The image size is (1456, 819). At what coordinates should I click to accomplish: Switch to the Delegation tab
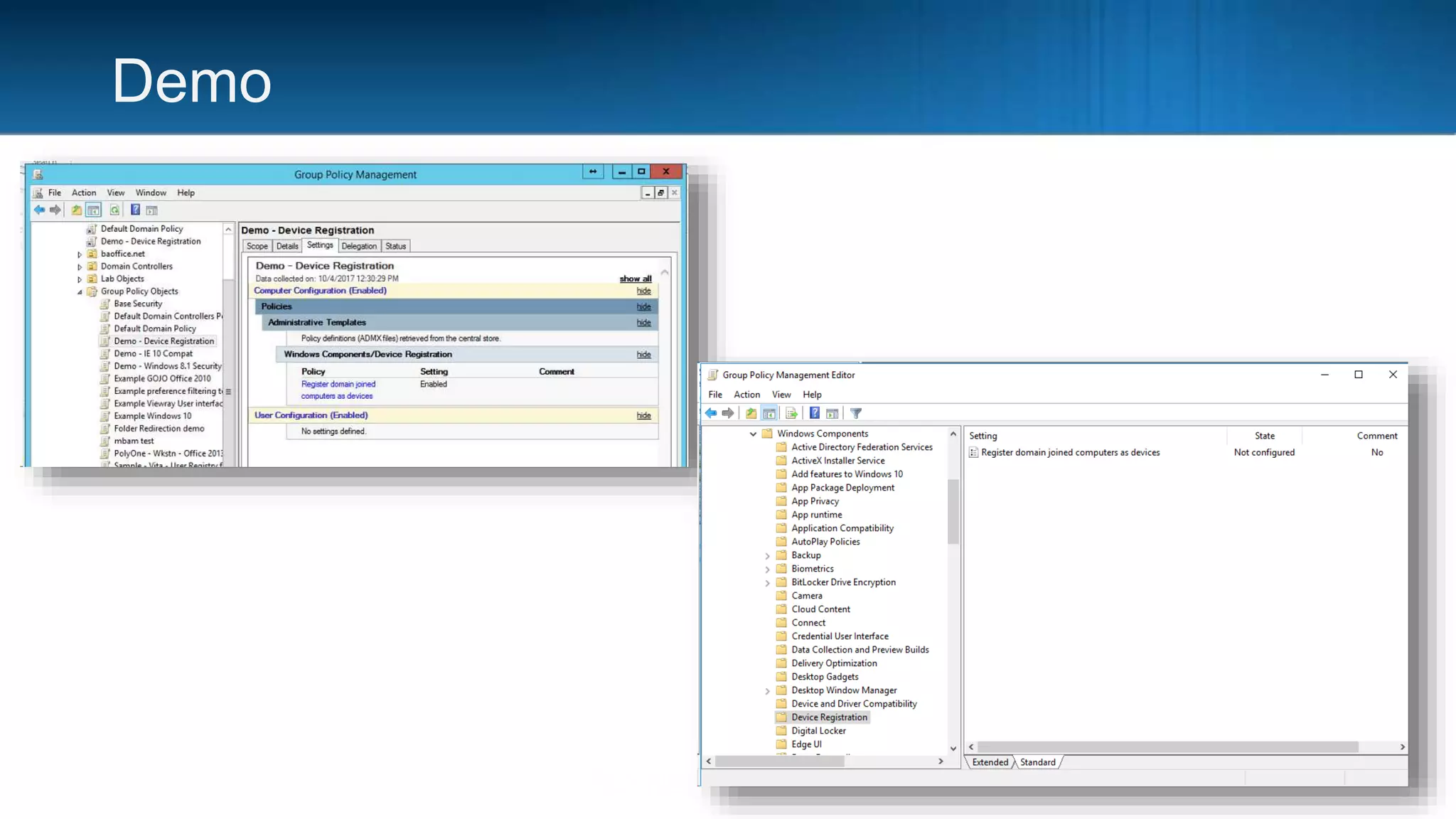point(359,246)
